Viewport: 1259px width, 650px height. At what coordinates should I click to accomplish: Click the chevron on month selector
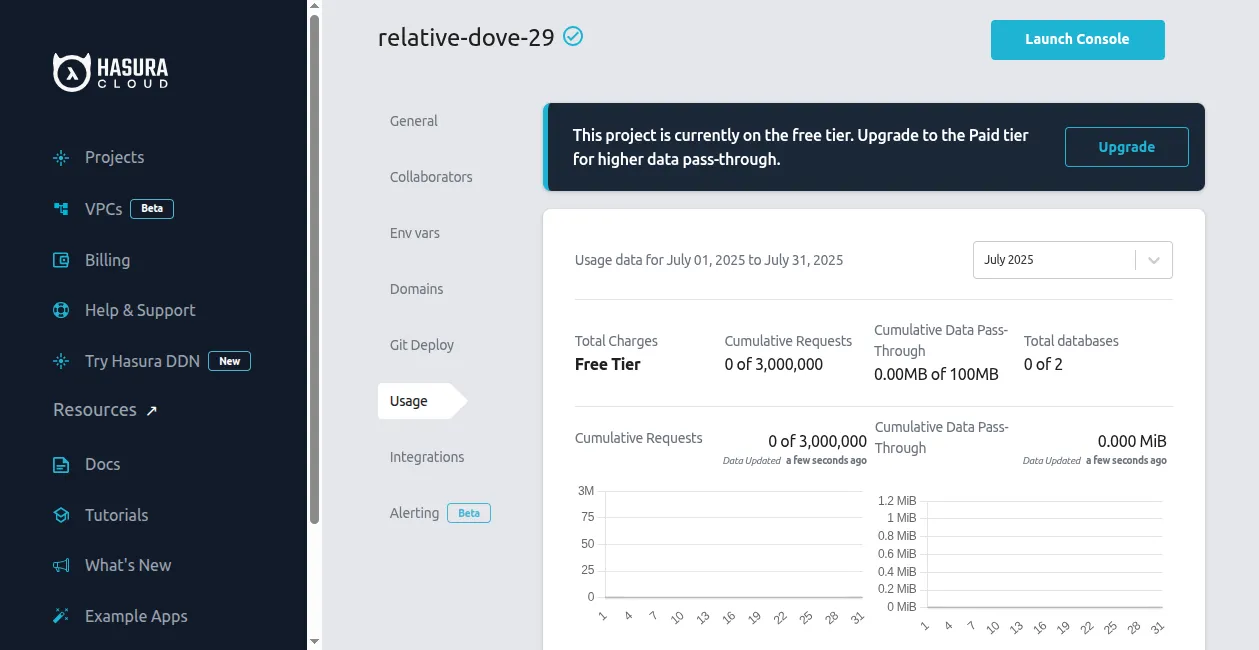pyautogui.click(x=1154, y=260)
